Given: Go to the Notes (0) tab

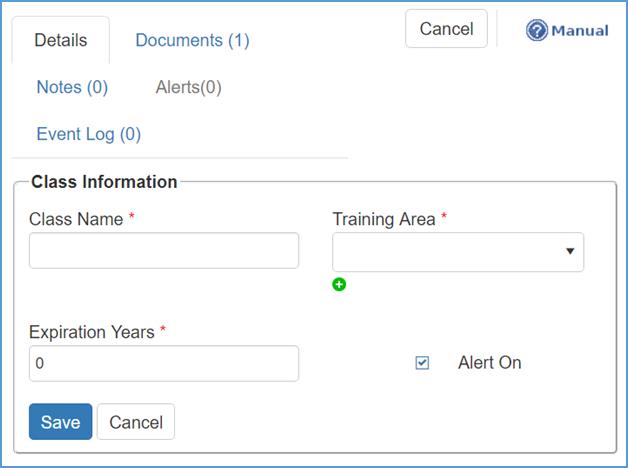Looking at the screenshot, I should (72, 87).
